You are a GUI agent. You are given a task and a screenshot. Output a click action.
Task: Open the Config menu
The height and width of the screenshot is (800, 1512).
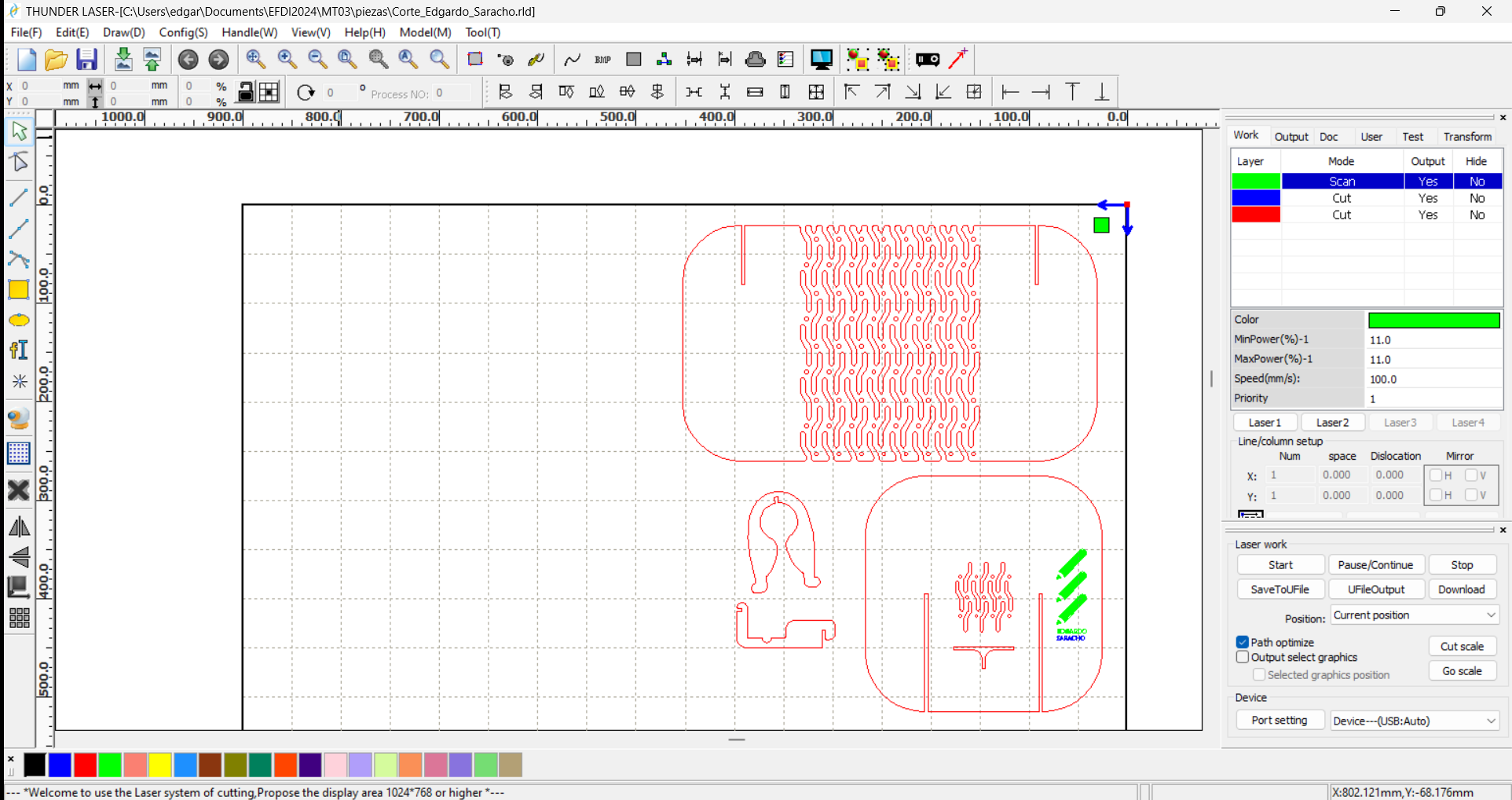[x=183, y=32]
